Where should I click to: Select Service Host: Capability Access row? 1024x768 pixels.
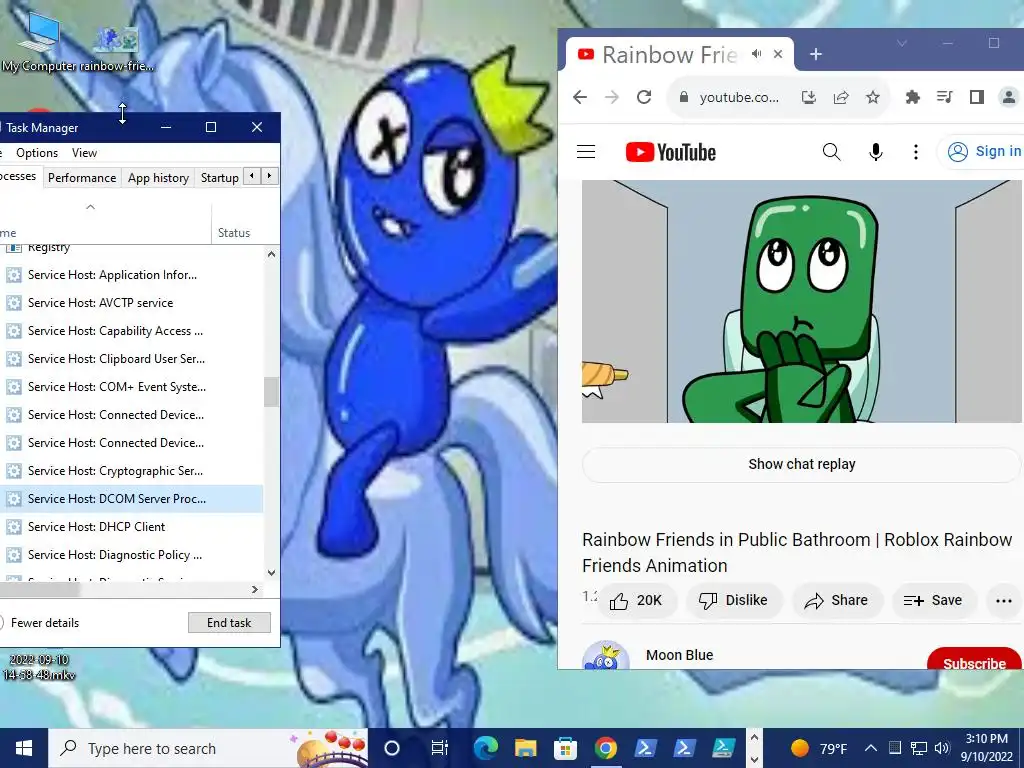tap(132, 331)
